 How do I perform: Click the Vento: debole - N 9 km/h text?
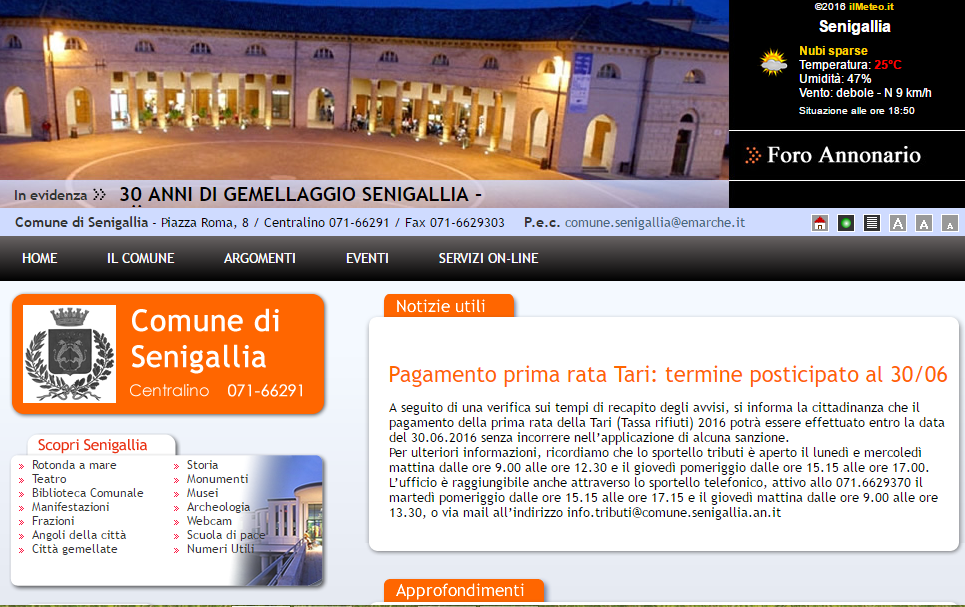pyautogui.click(x=865, y=94)
